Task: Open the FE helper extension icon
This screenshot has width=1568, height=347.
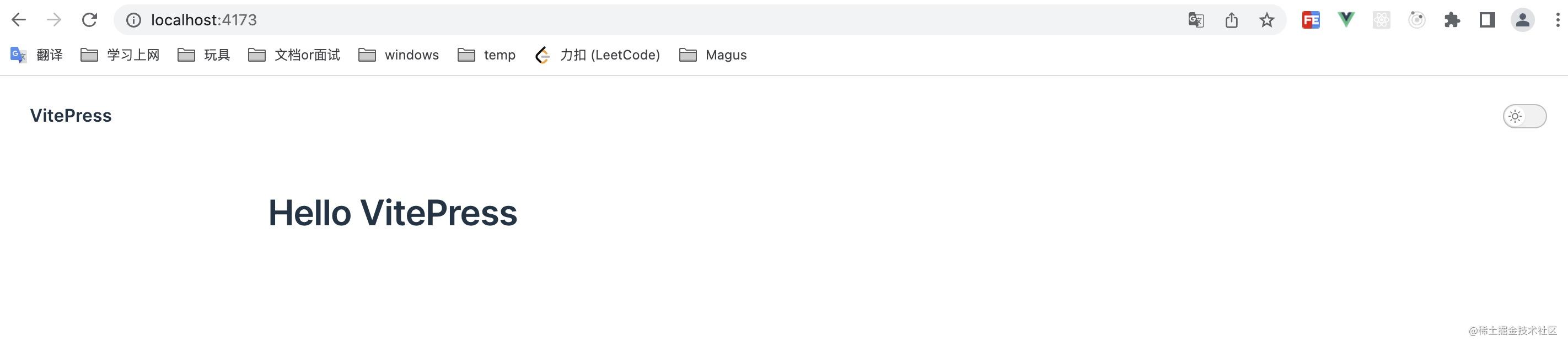Action: point(1311,20)
